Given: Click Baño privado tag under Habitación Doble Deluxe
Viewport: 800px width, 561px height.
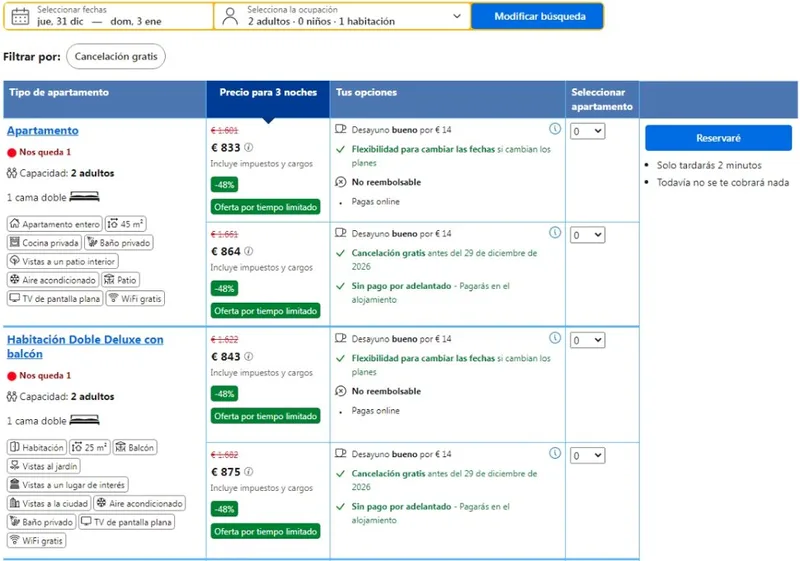Looking at the screenshot, I should pyautogui.click(x=42, y=522).
